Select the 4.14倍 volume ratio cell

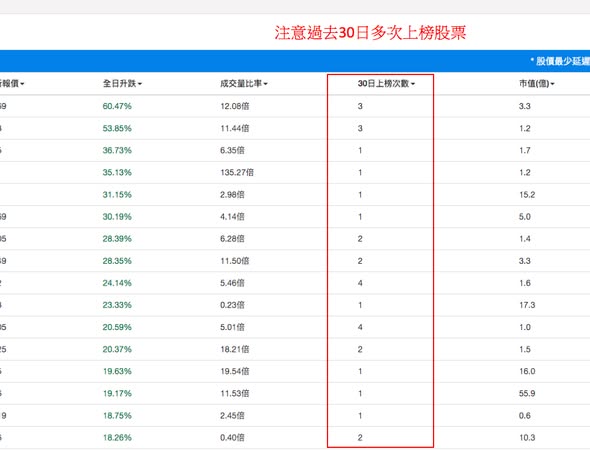[232, 217]
